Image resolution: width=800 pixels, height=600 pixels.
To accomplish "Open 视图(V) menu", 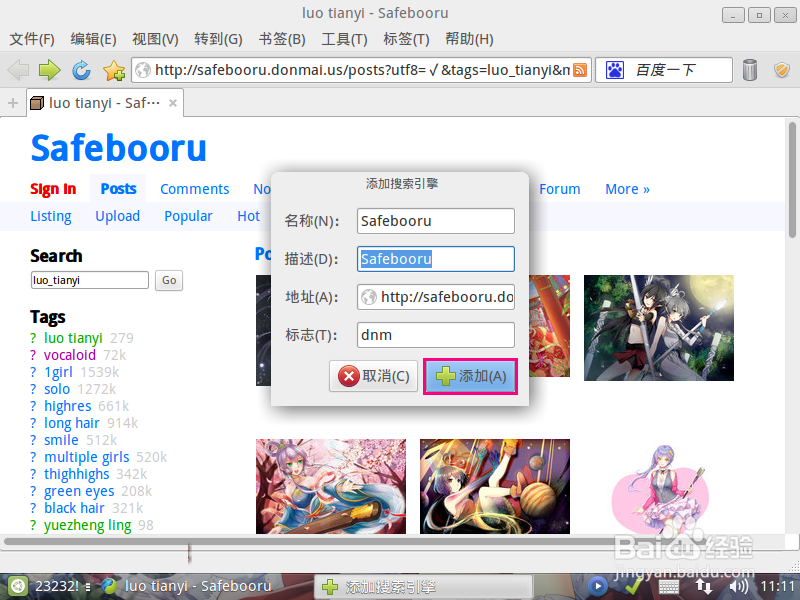I will (x=155, y=39).
